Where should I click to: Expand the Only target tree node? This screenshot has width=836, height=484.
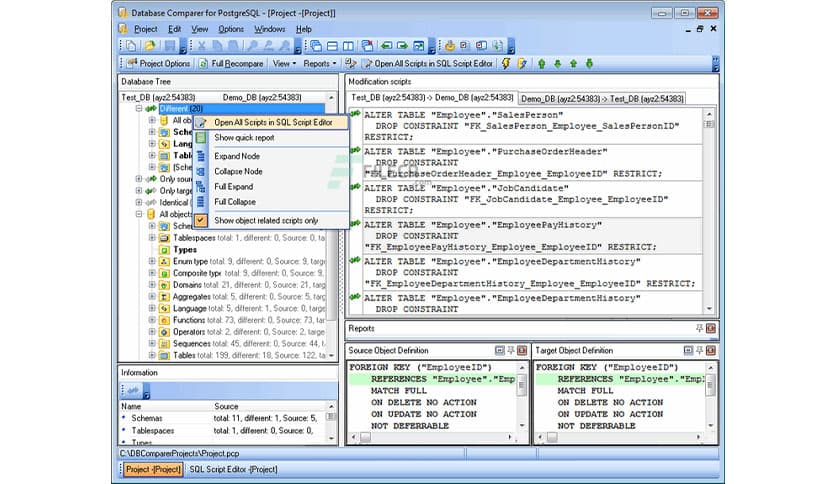[x=139, y=190]
